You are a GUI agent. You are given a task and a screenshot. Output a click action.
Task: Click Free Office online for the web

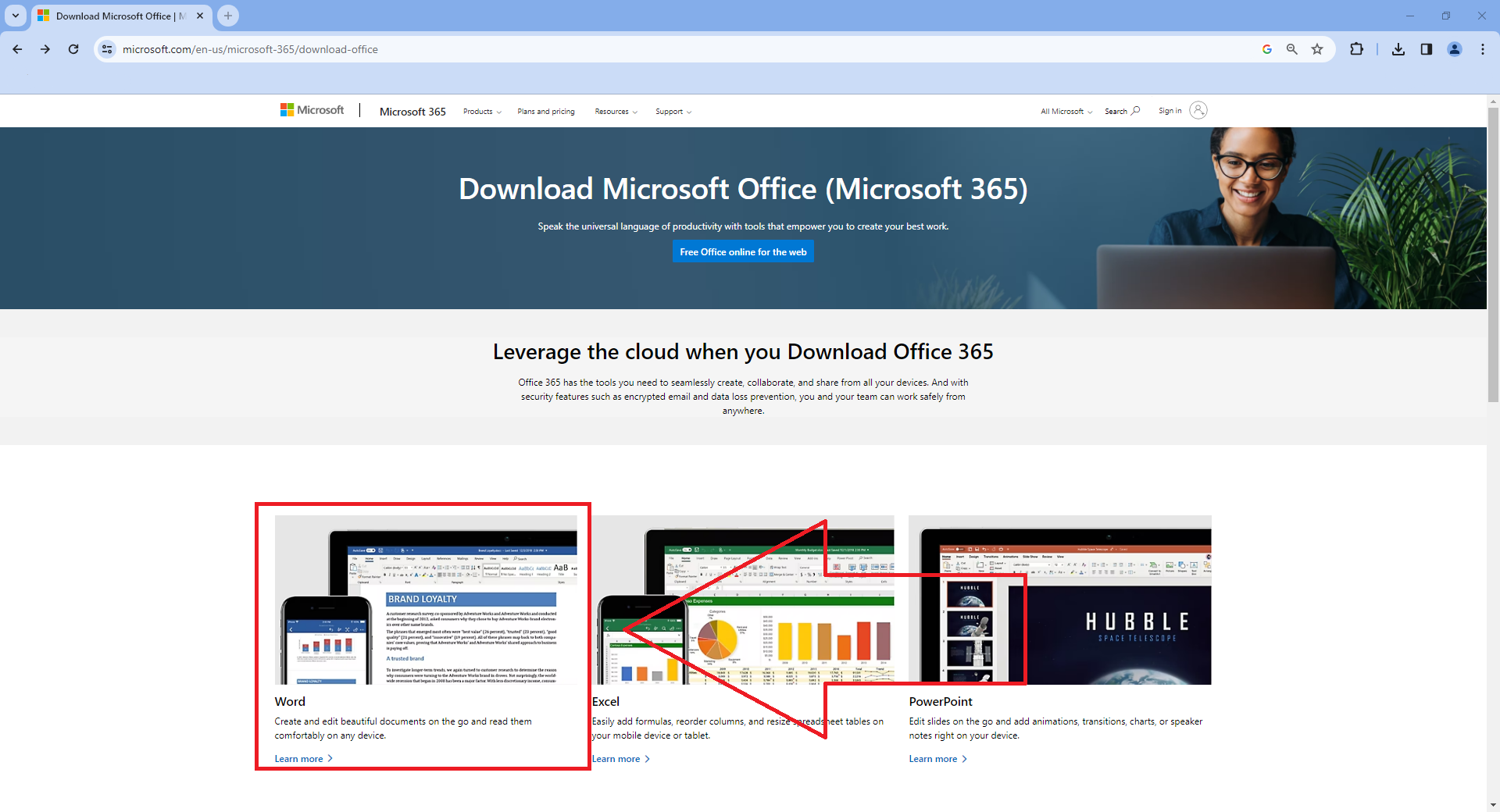coord(743,251)
